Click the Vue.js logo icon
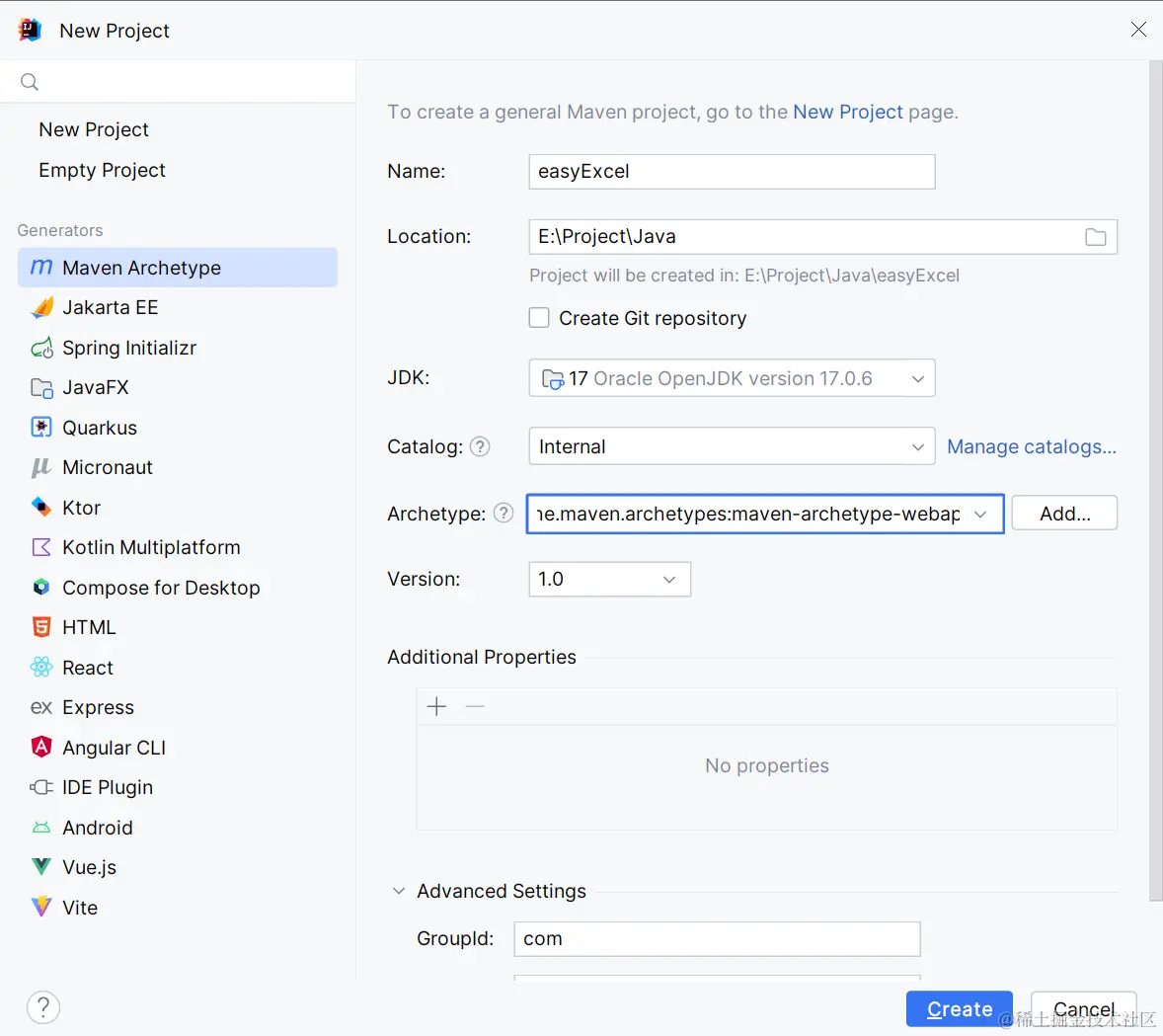The height and width of the screenshot is (1036, 1163). (41, 867)
